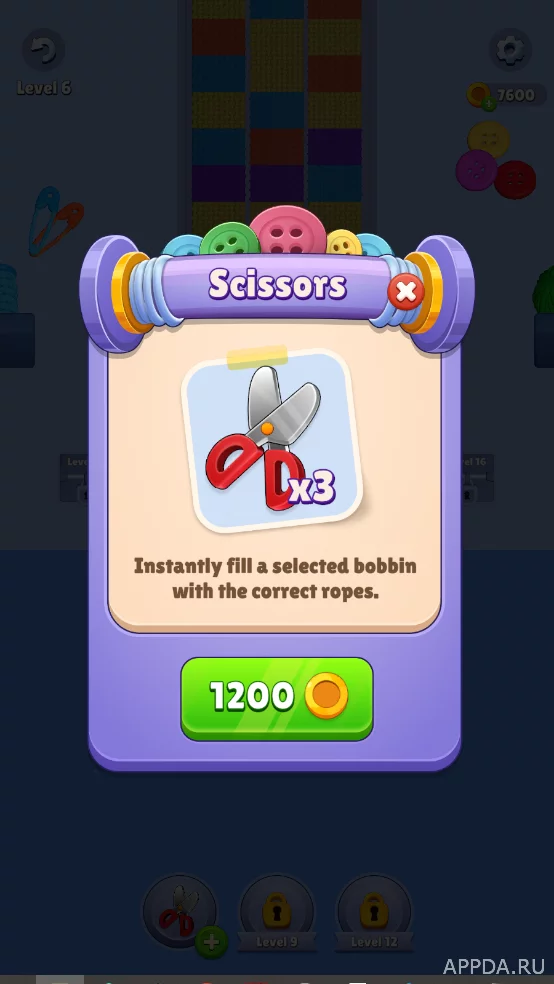
Task: Tap the scissors x3 booster image
Action: tap(272, 440)
